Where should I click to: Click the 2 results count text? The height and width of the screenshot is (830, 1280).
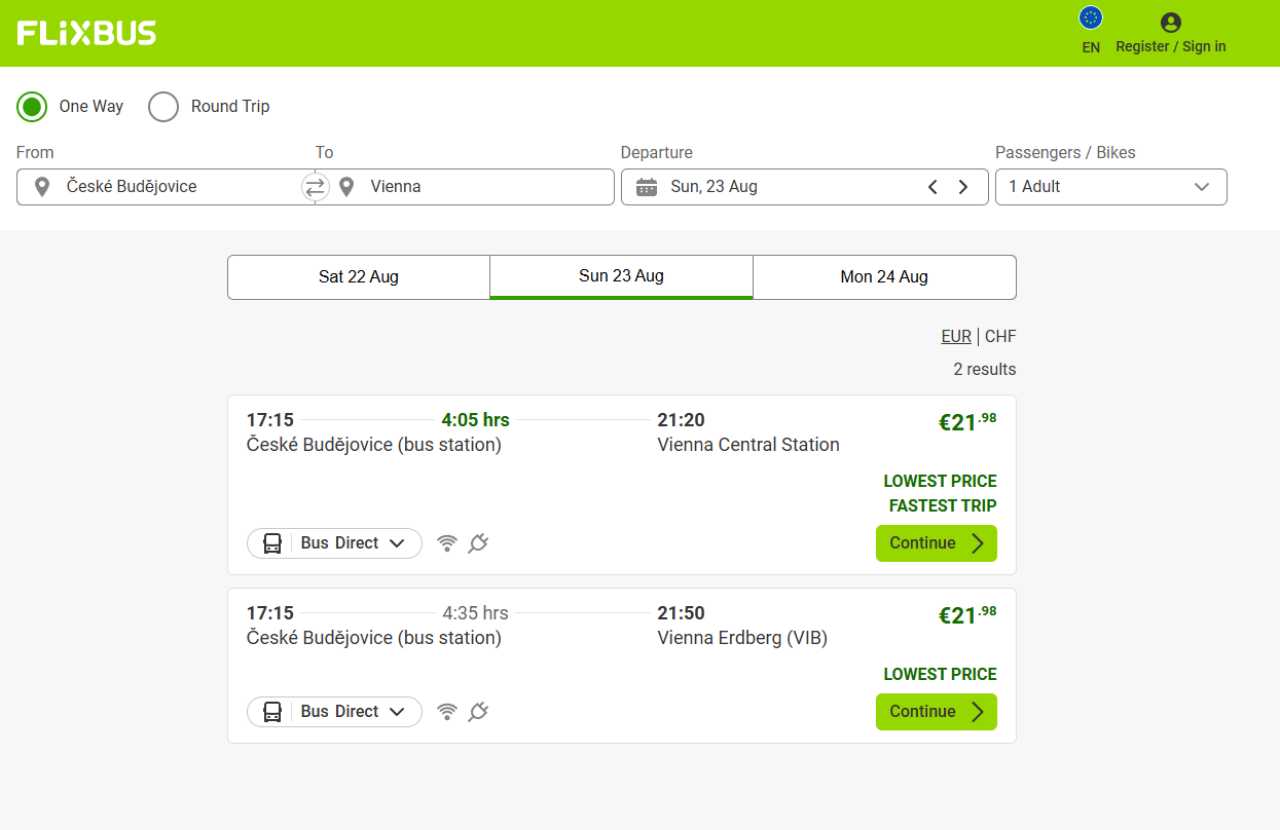click(x=984, y=369)
